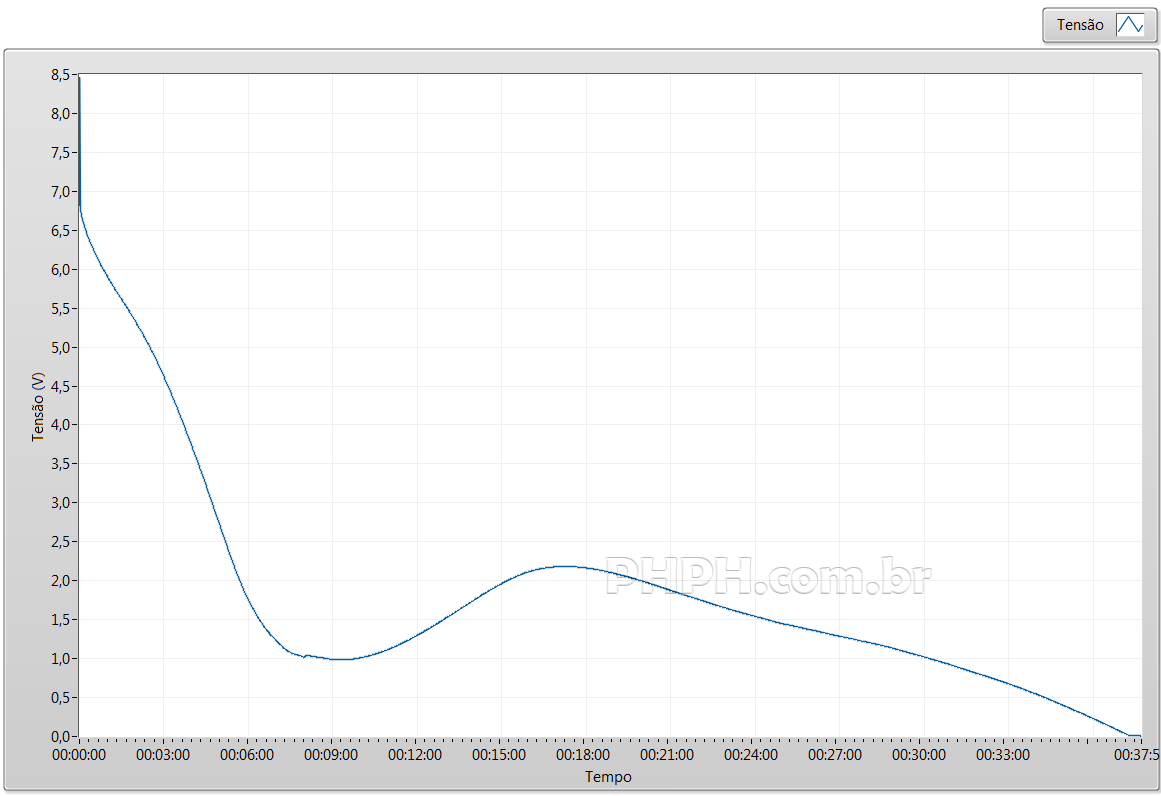Screen dimensions: 1161x796
Task: Click the 00:00:00 start time label
Action: (x=79, y=755)
